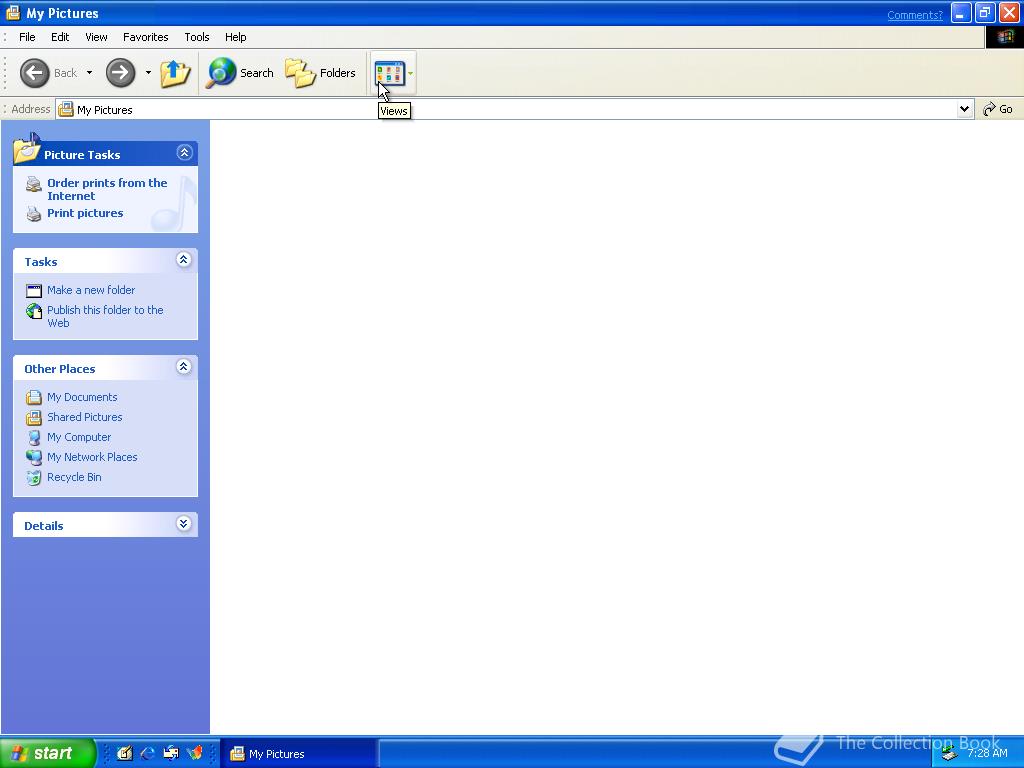Click the first Quick Launch icon
This screenshot has width=1024, height=768.
(x=125, y=753)
